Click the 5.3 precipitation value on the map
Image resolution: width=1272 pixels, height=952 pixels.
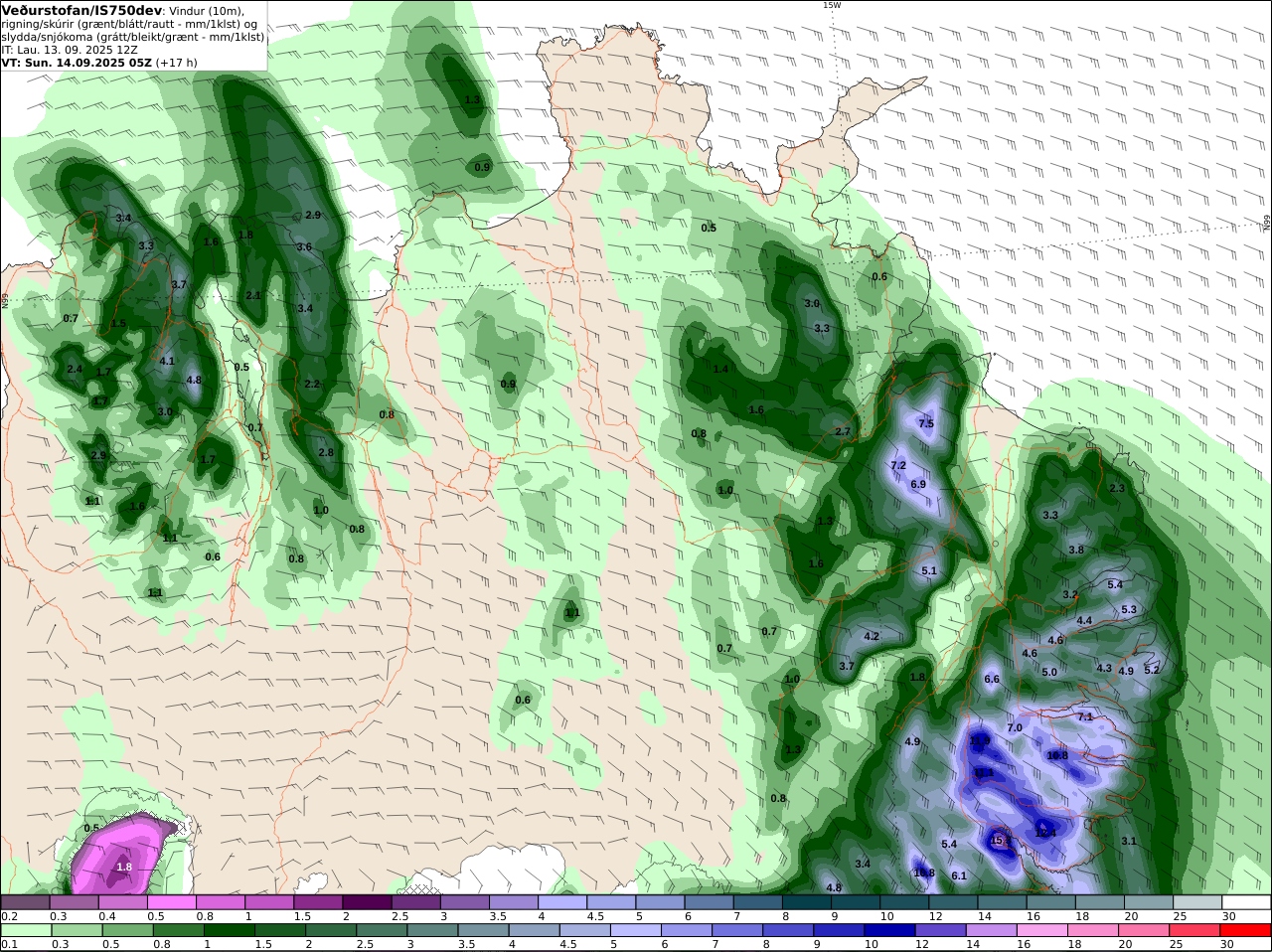point(1129,609)
